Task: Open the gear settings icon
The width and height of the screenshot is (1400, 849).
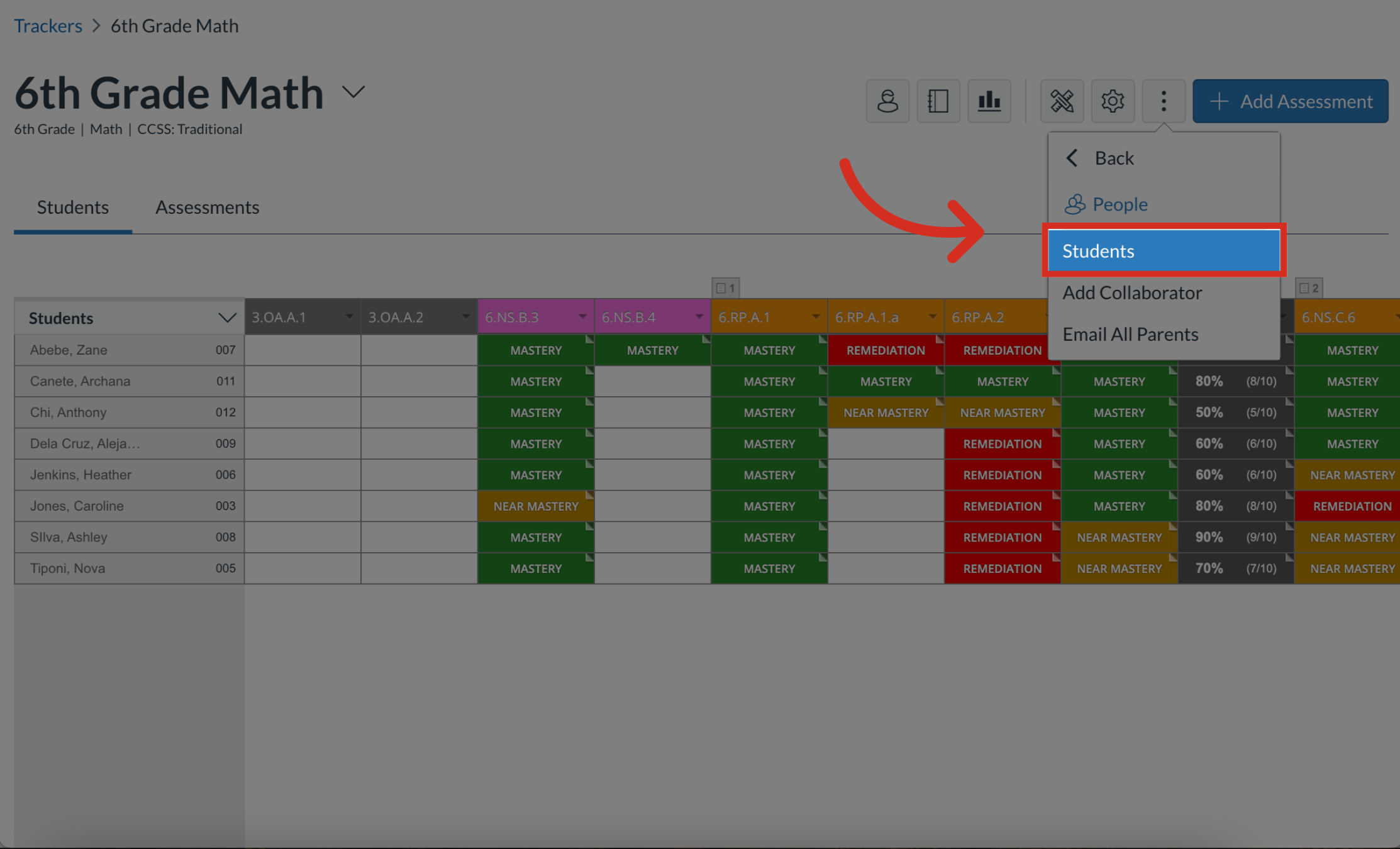Action: 1113,101
